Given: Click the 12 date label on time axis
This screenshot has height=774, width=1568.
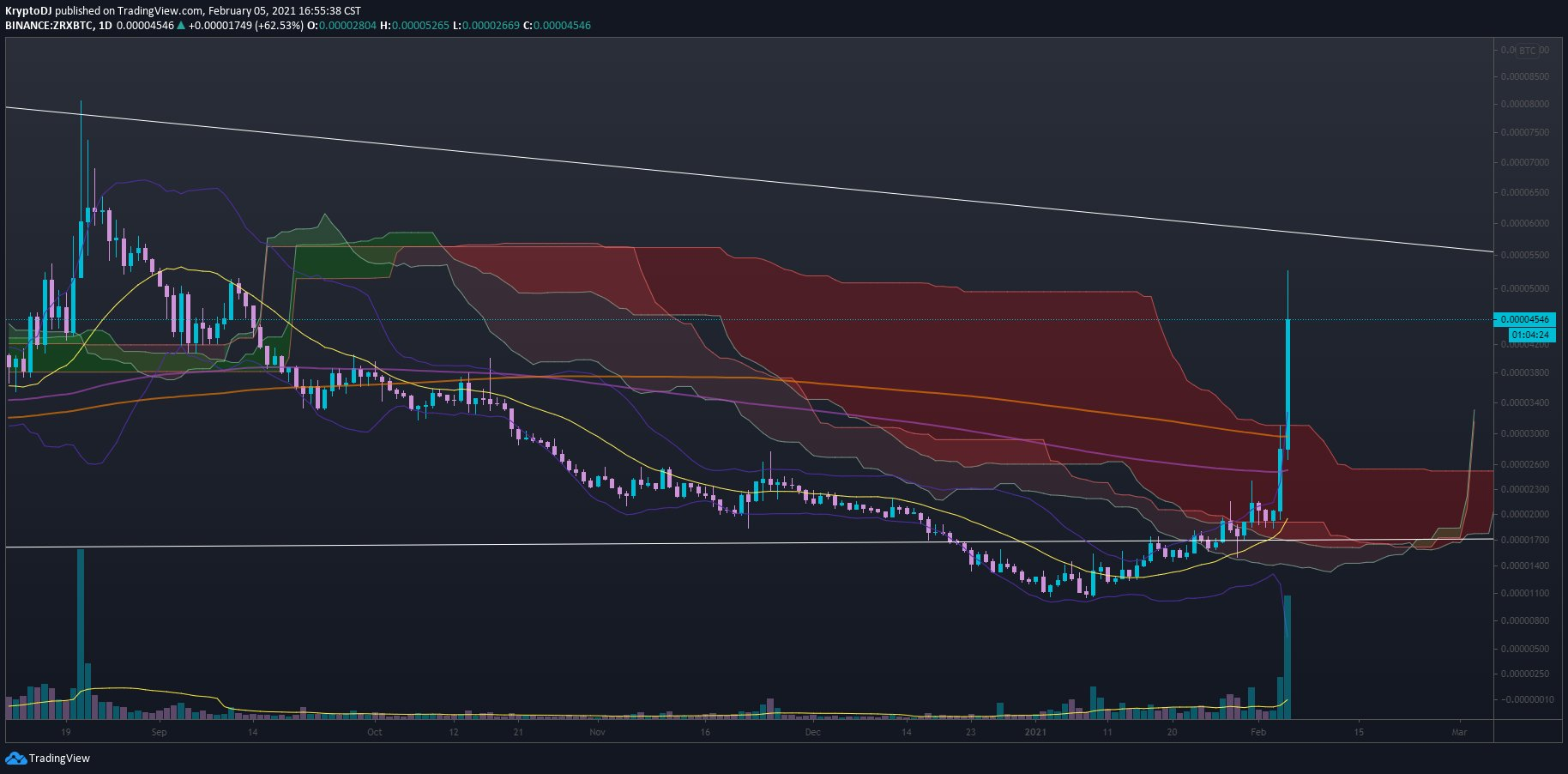Looking at the screenshot, I should (453, 732).
